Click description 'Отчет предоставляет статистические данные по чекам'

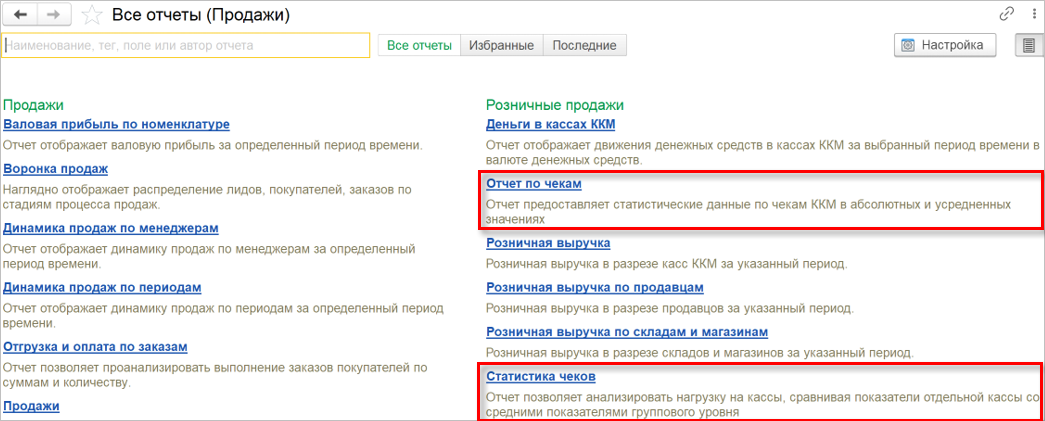click(x=748, y=211)
